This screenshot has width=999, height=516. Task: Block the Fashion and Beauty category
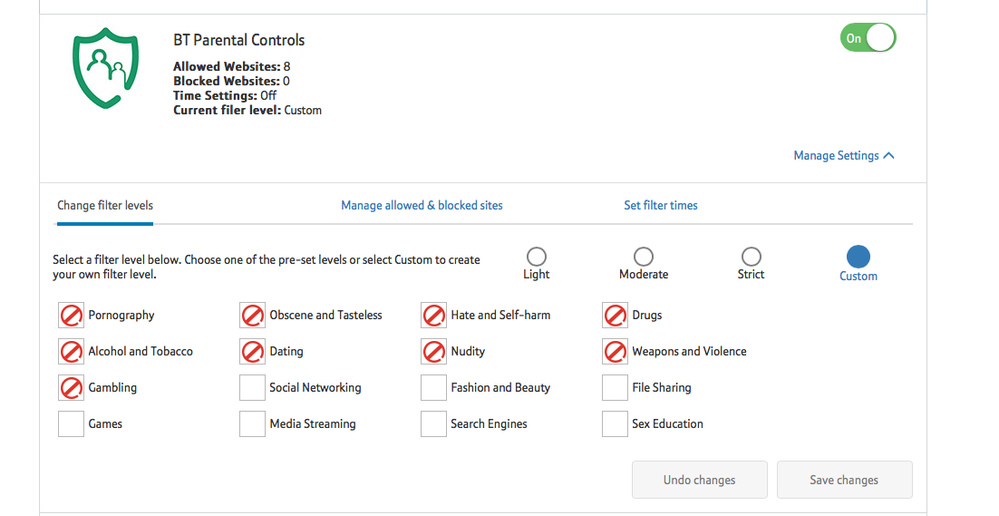click(x=434, y=387)
